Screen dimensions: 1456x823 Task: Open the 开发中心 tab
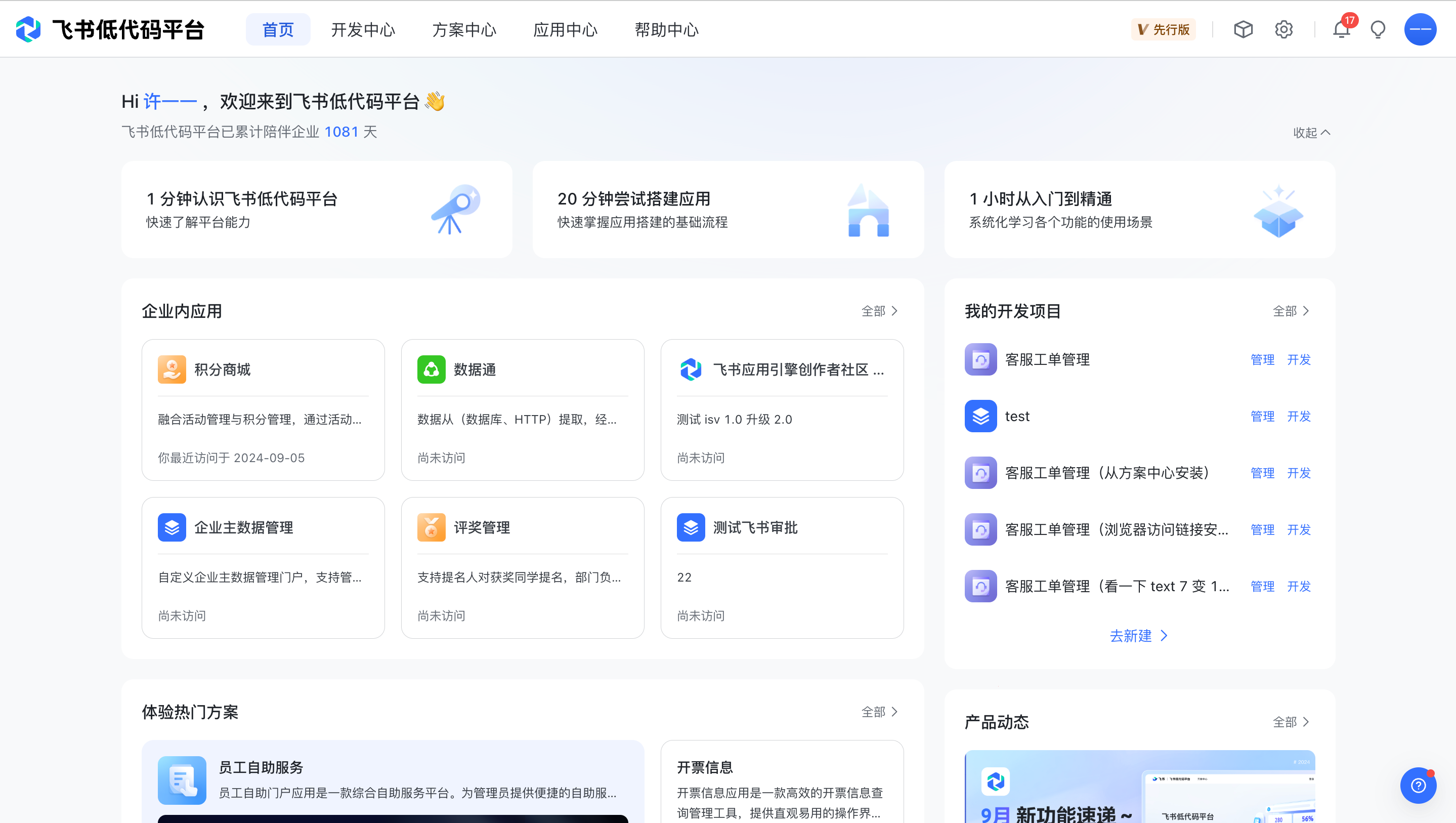point(363,29)
